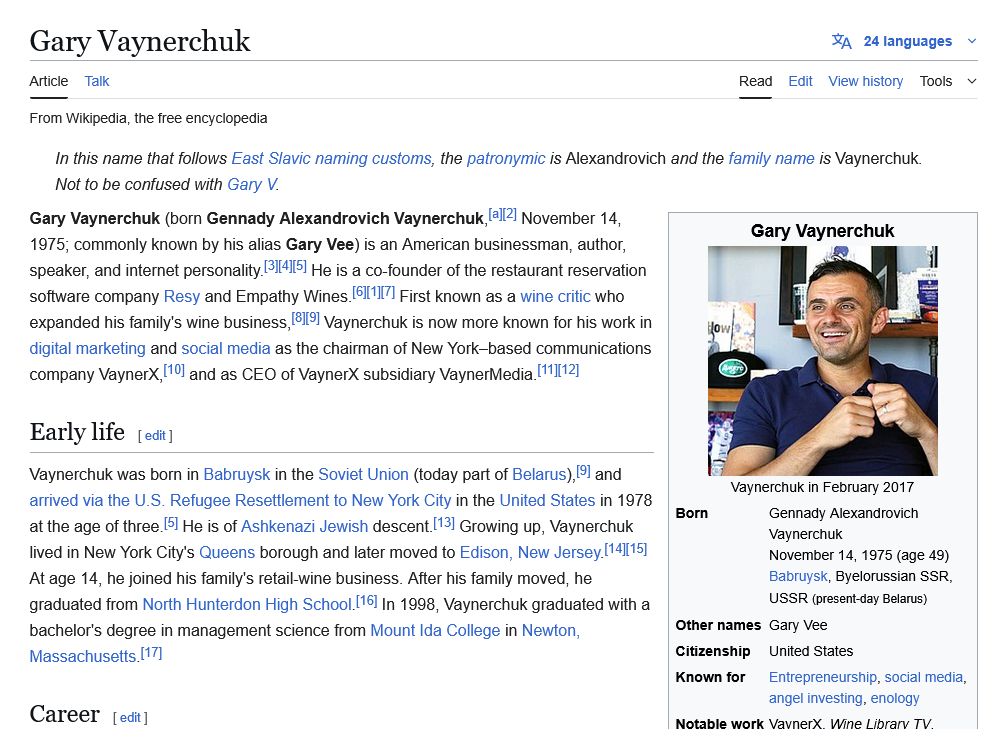Jump to footnote [a]
Image resolution: width=995 pixels, height=729 pixels.
click(x=495, y=214)
